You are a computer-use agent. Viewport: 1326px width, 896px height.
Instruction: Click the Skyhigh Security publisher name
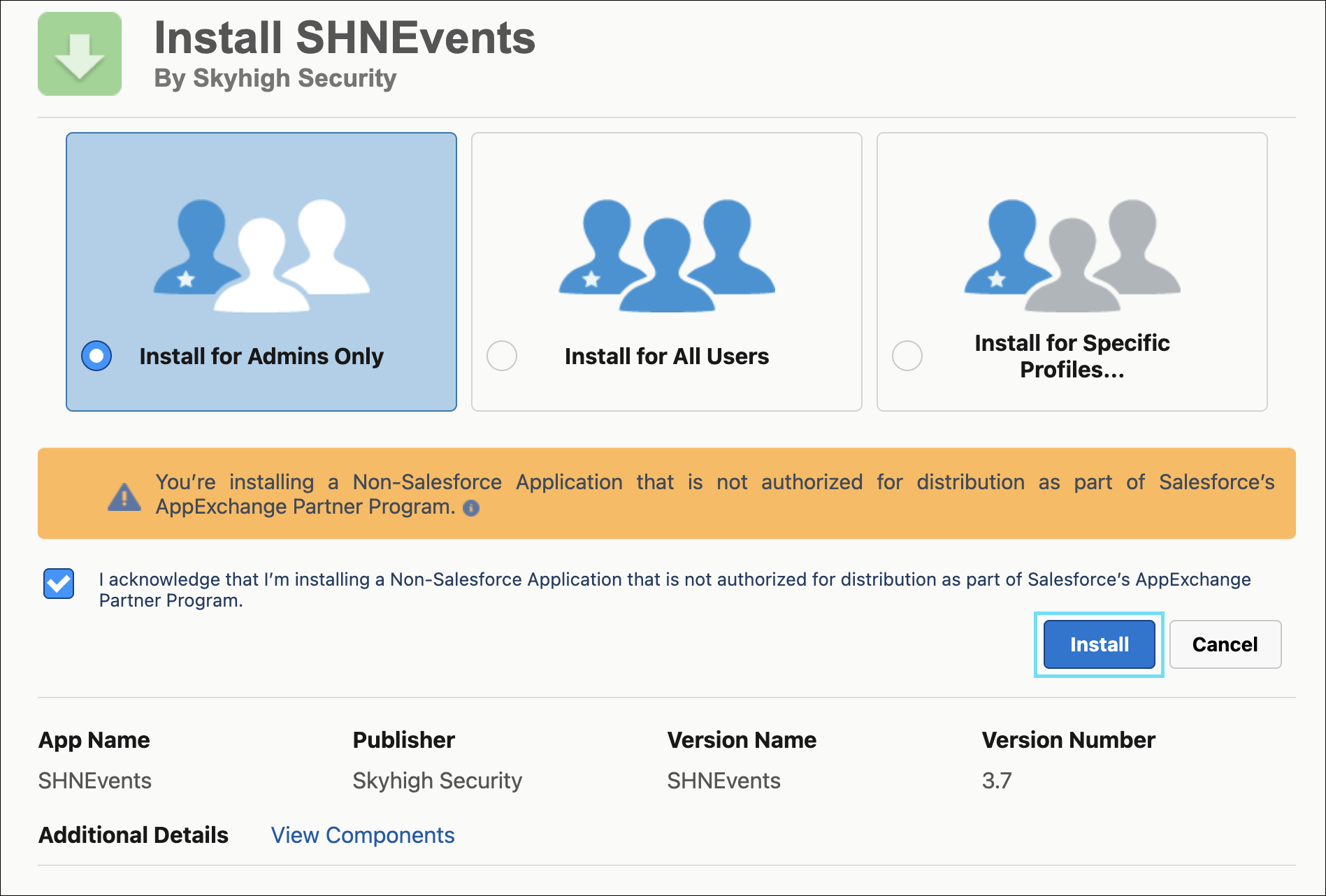pos(436,781)
